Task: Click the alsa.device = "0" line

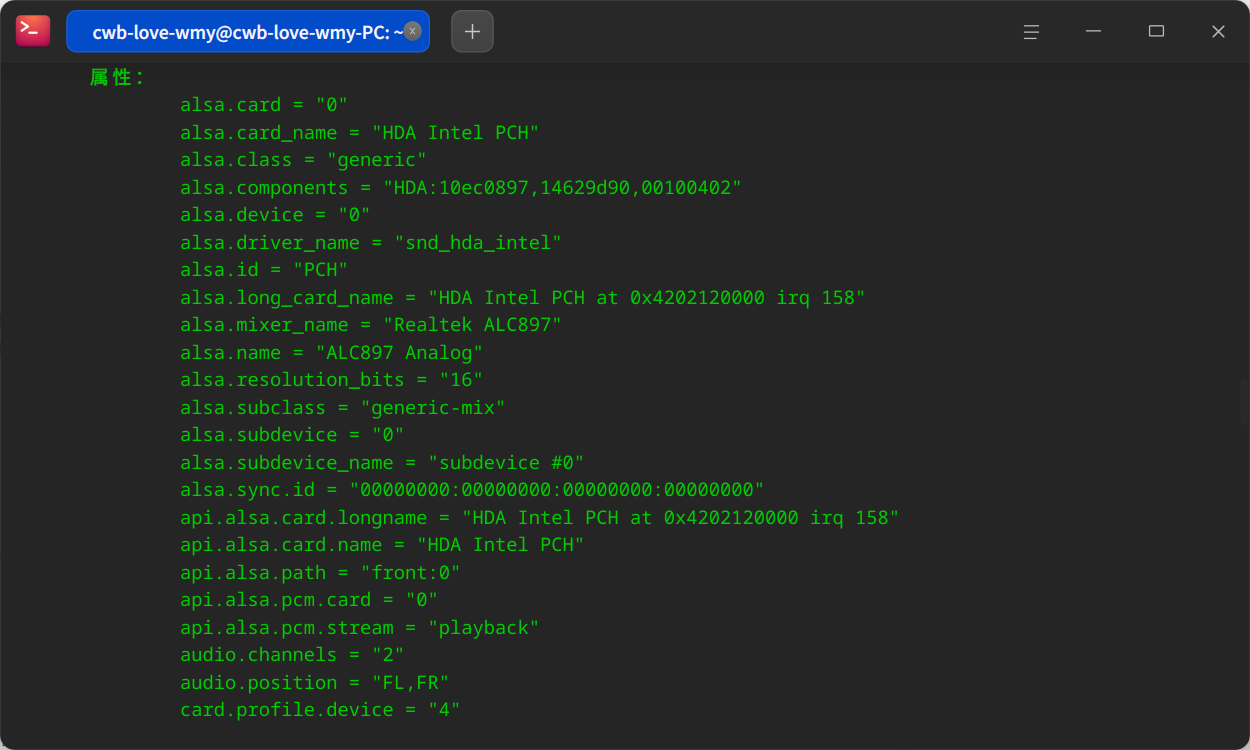Action: click(x=276, y=215)
